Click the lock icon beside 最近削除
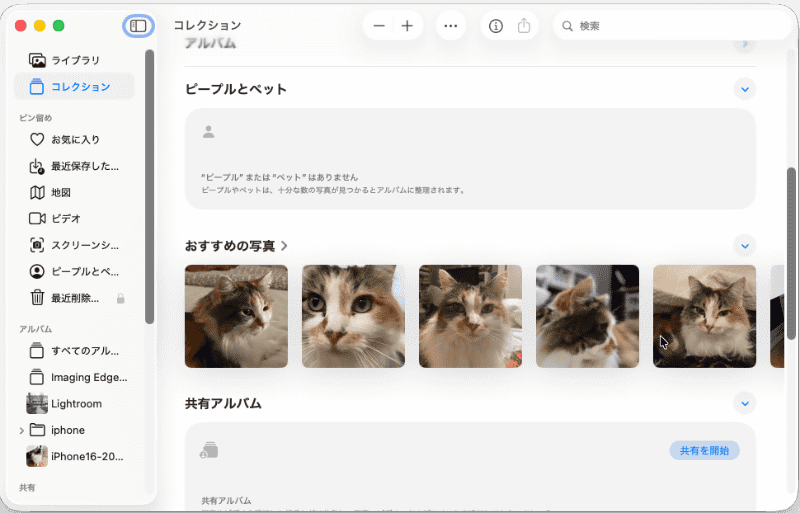This screenshot has height=513, width=800. pos(121,298)
